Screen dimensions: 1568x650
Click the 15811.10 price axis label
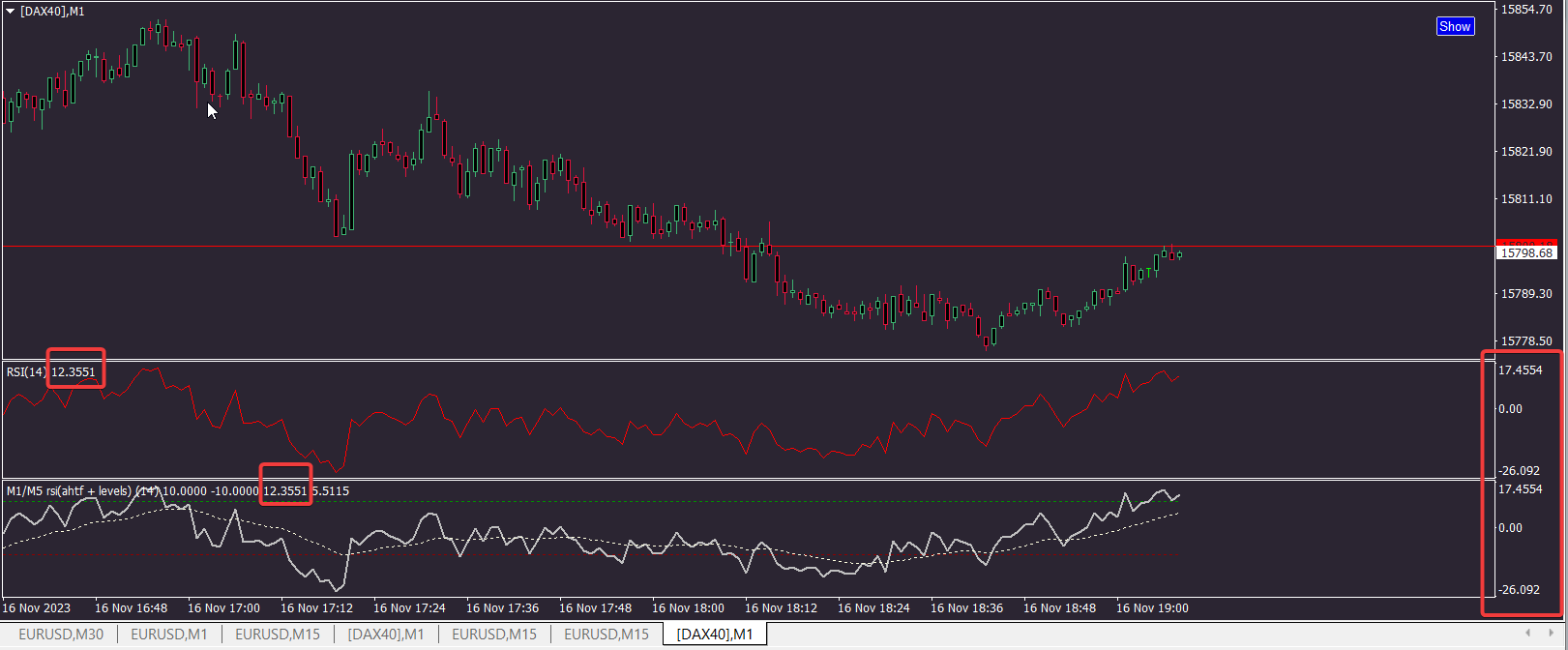1526,199
